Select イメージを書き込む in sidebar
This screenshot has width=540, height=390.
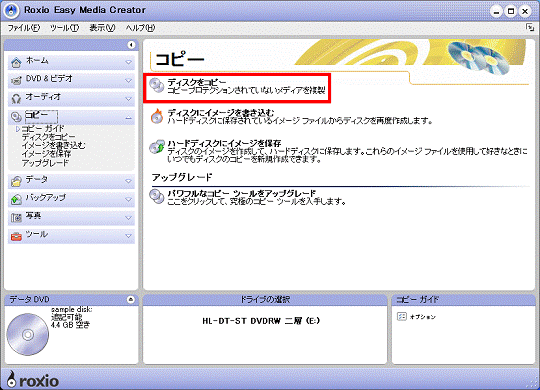click(53, 145)
